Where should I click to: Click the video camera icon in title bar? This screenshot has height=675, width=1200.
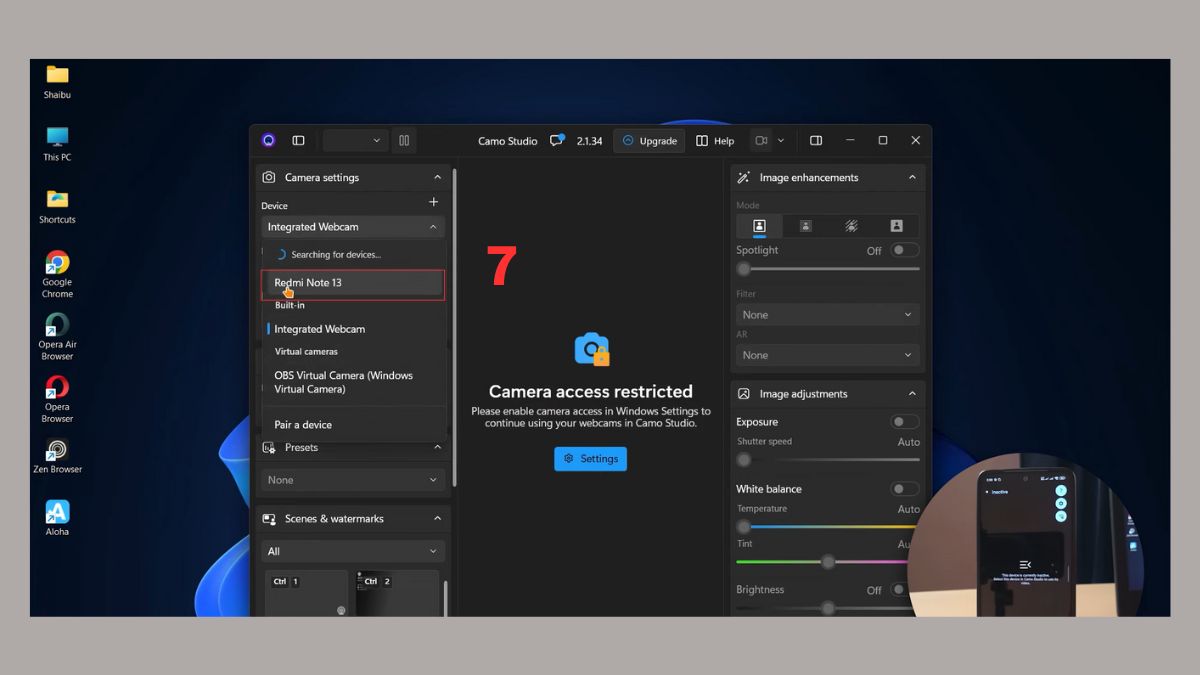coord(761,141)
